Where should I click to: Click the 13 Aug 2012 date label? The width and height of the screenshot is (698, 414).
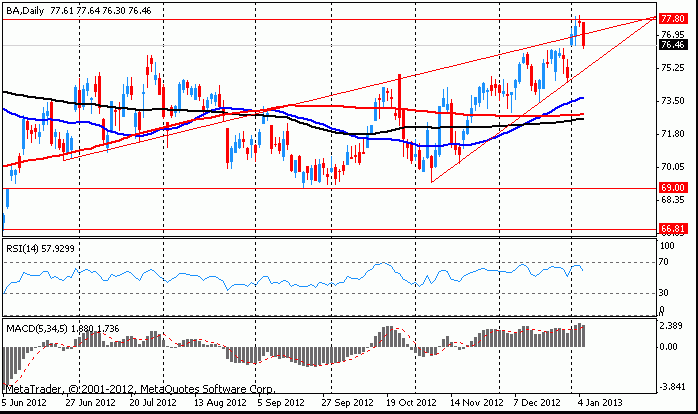tap(221, 402)
